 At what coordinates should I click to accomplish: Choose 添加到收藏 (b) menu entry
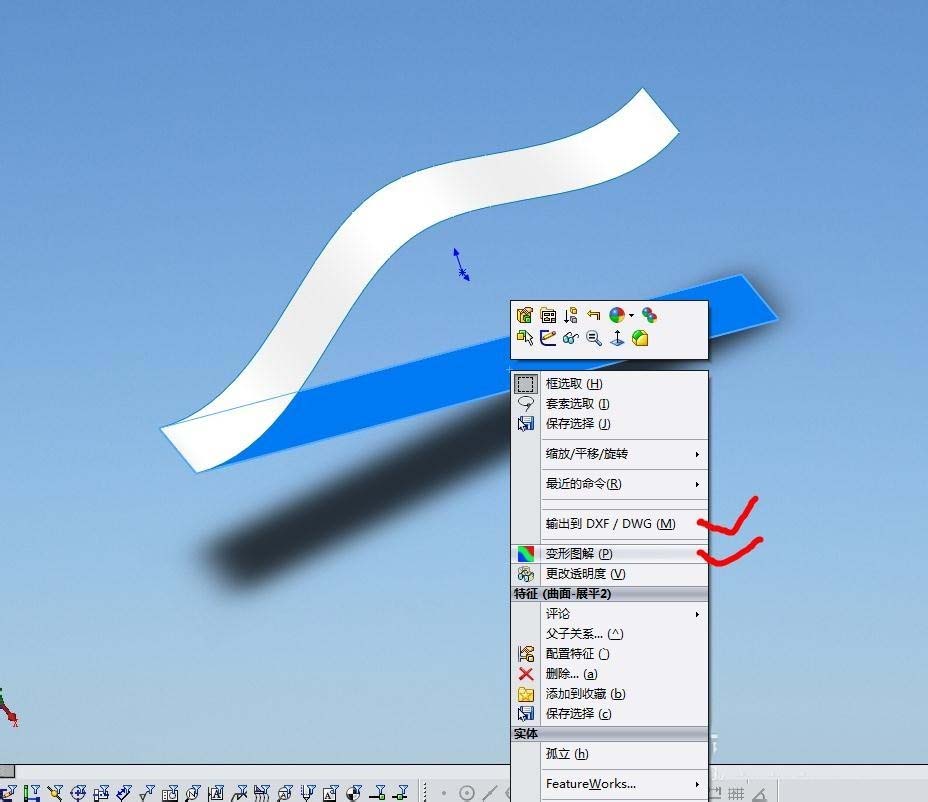(x=610, y=694)
